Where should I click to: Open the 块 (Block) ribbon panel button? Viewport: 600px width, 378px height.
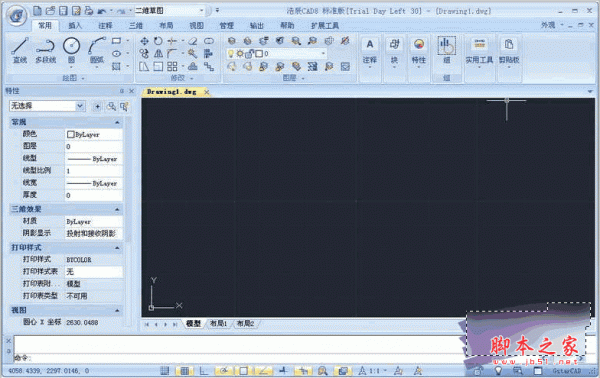coord(394,53)
